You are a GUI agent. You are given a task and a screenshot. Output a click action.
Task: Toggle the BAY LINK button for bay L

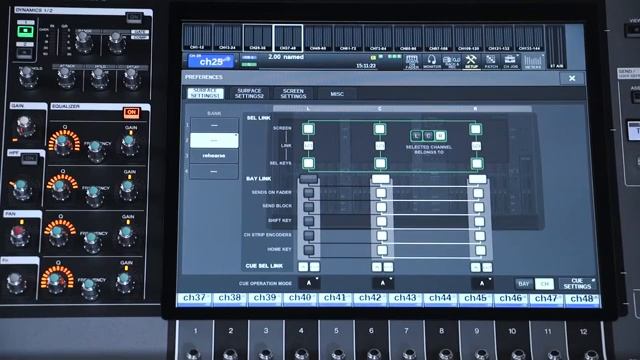click(x=309, y=178)
